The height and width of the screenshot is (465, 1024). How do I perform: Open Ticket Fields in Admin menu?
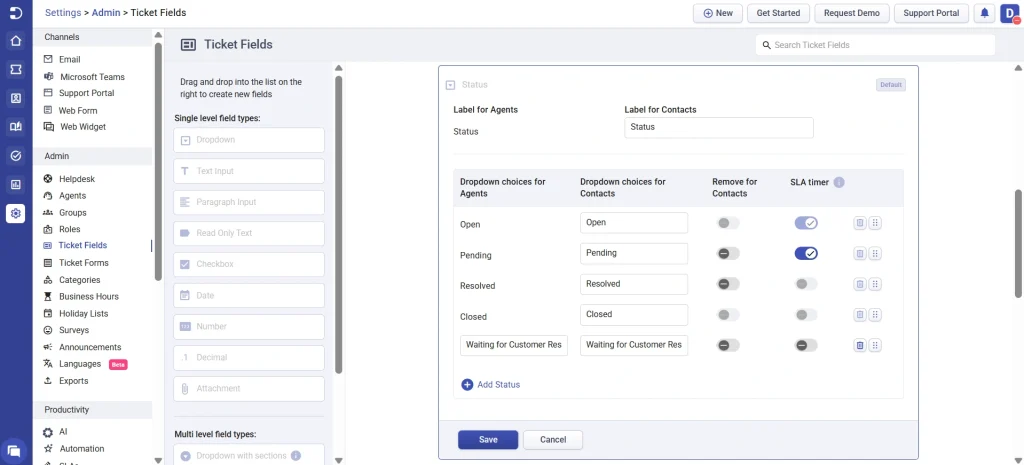coord(83,246)
